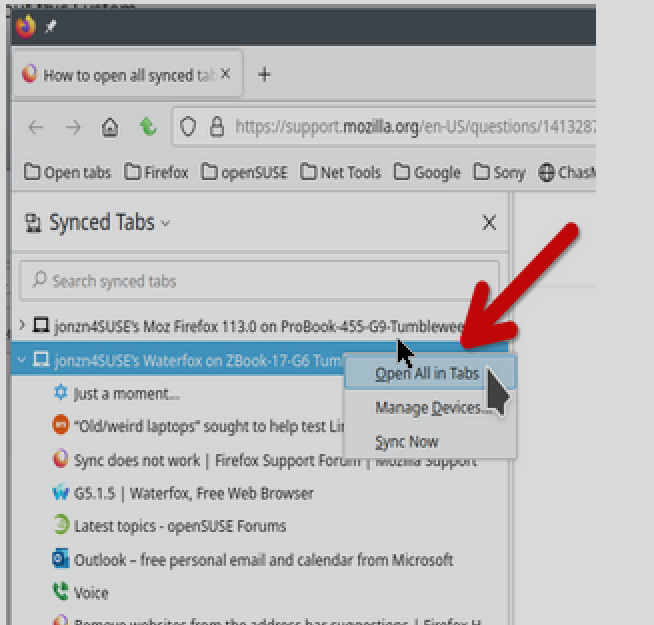Viewport: 654px width, 625px height.
Task: Open the 'Open tabs' bookmarks folder
Action: [x=67, y=172]
